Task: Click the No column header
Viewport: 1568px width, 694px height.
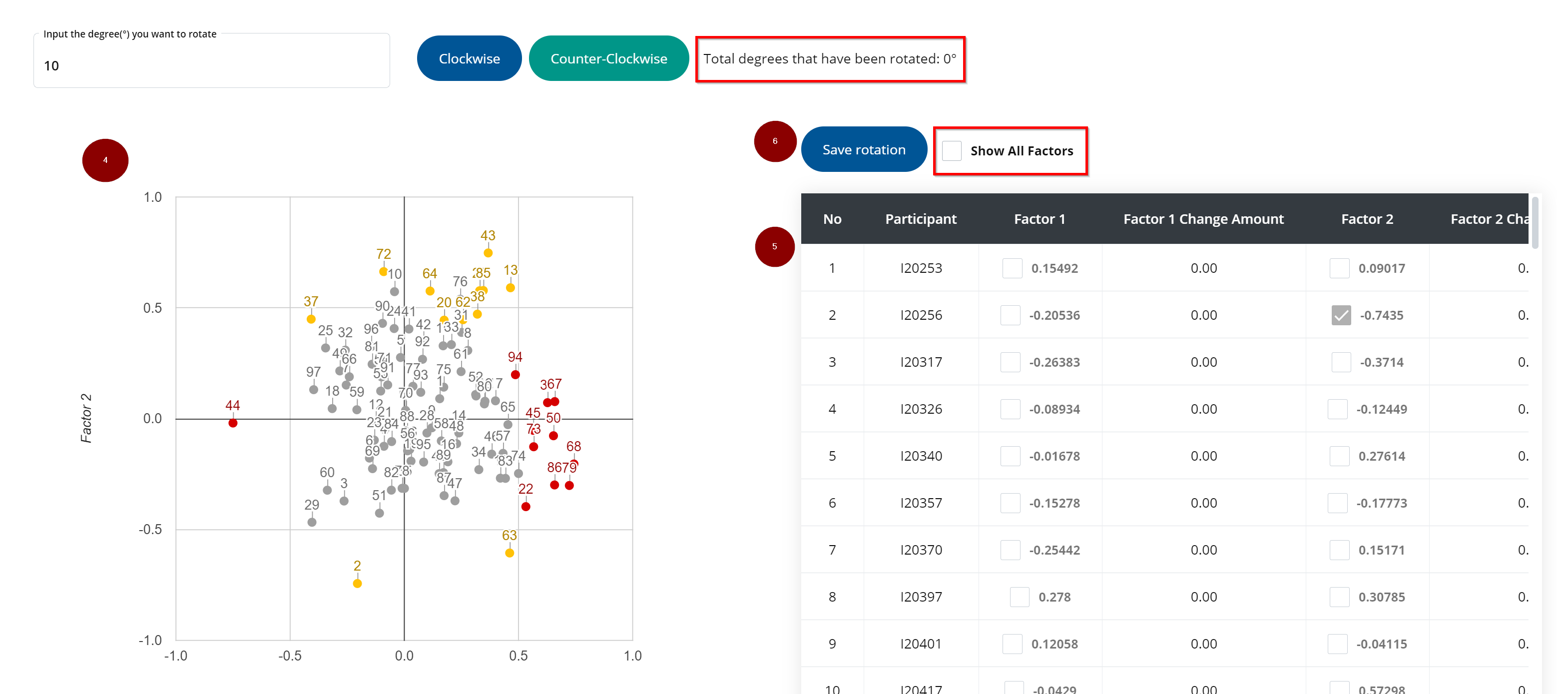Action: [832, 219]
